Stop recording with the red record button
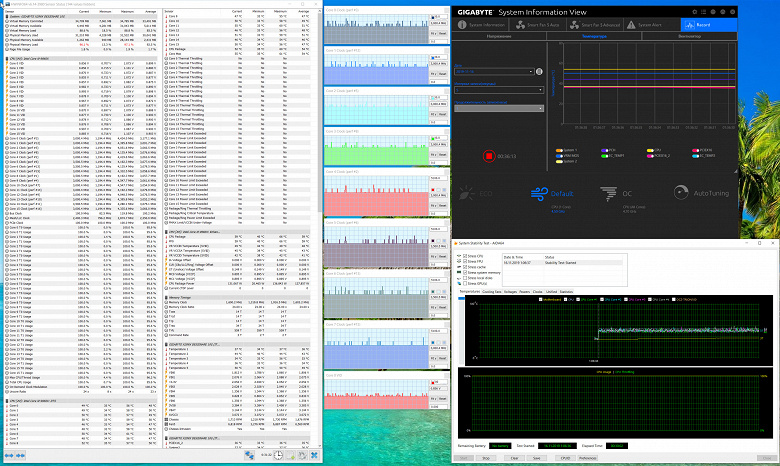Viewport: 780px width, 466px height. 489,155
